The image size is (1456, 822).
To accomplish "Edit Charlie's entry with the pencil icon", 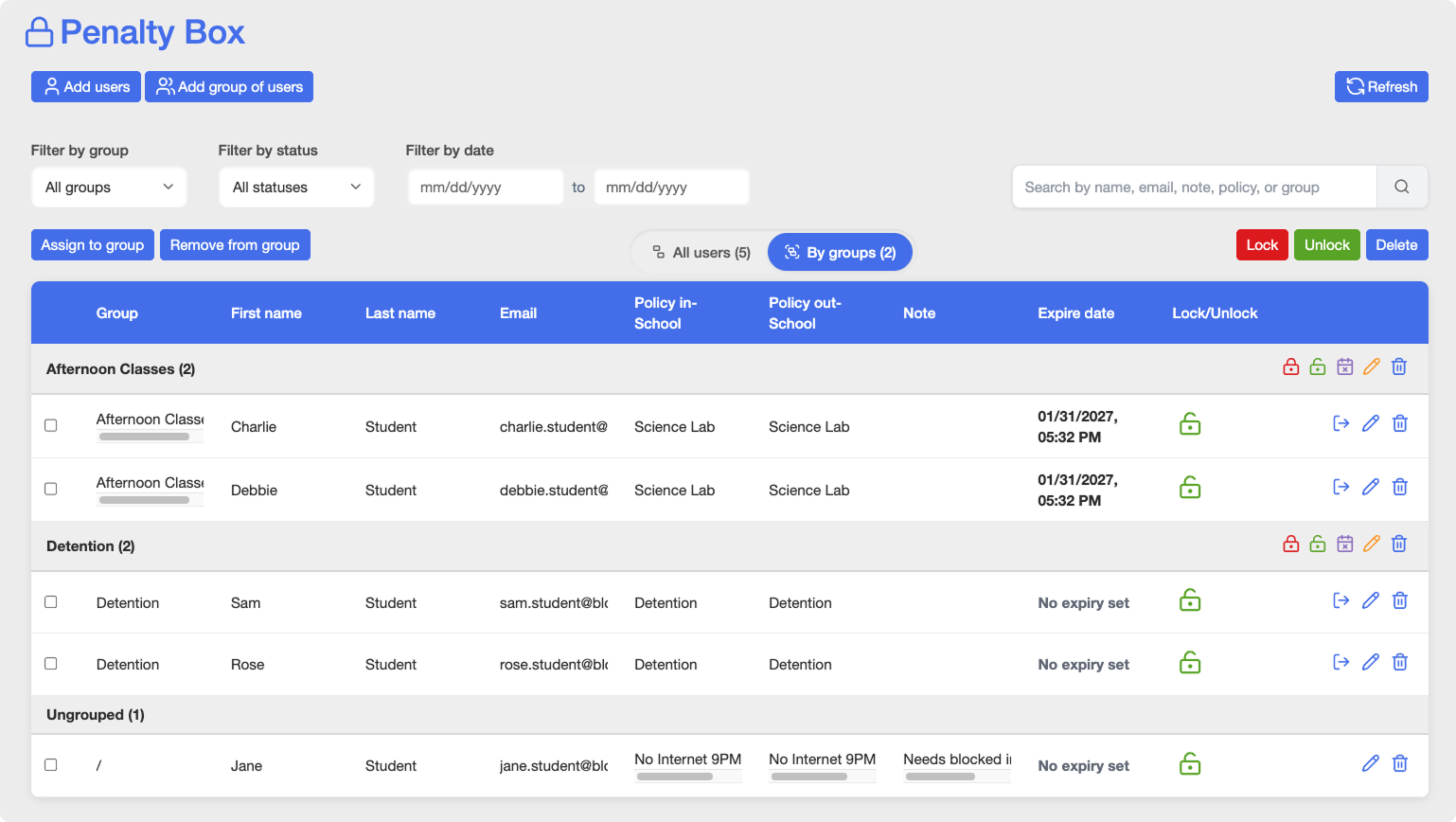I will pos(1371,424).
